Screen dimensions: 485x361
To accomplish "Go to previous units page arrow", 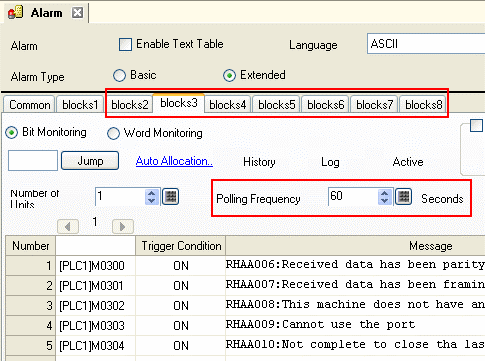I will [68, 227].
